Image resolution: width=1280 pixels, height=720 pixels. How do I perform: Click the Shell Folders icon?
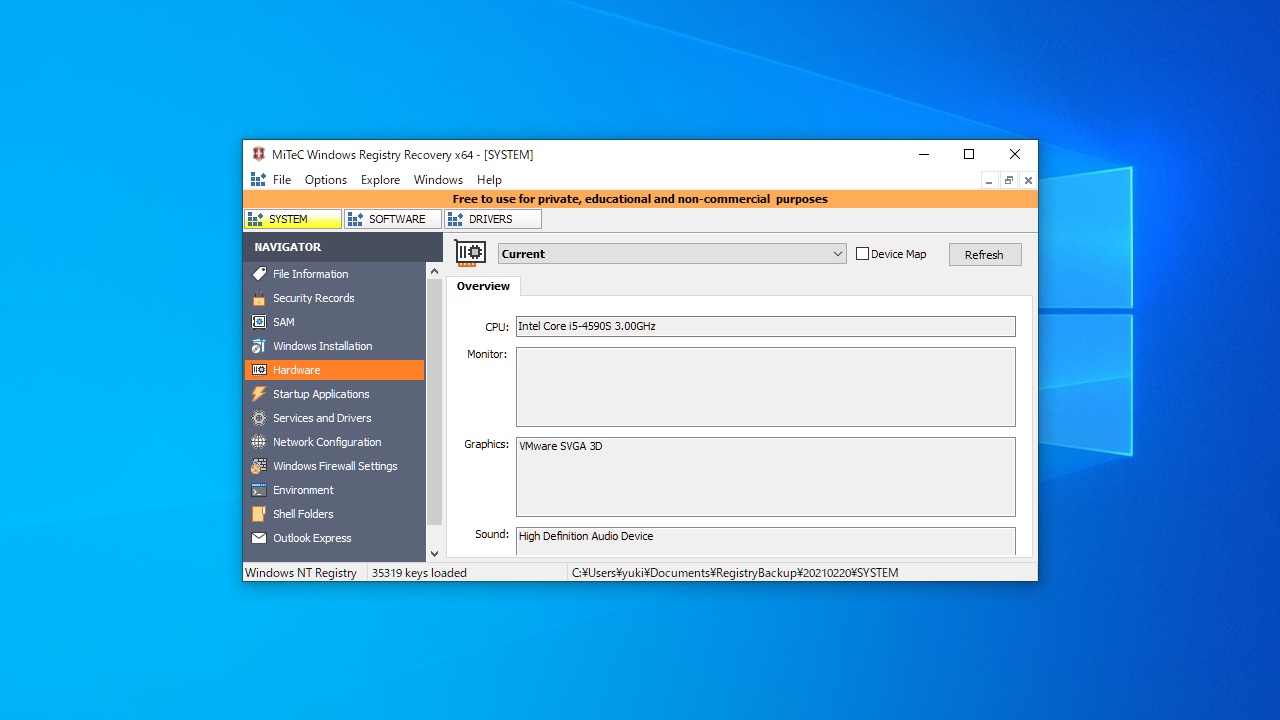tap(259, 514)
